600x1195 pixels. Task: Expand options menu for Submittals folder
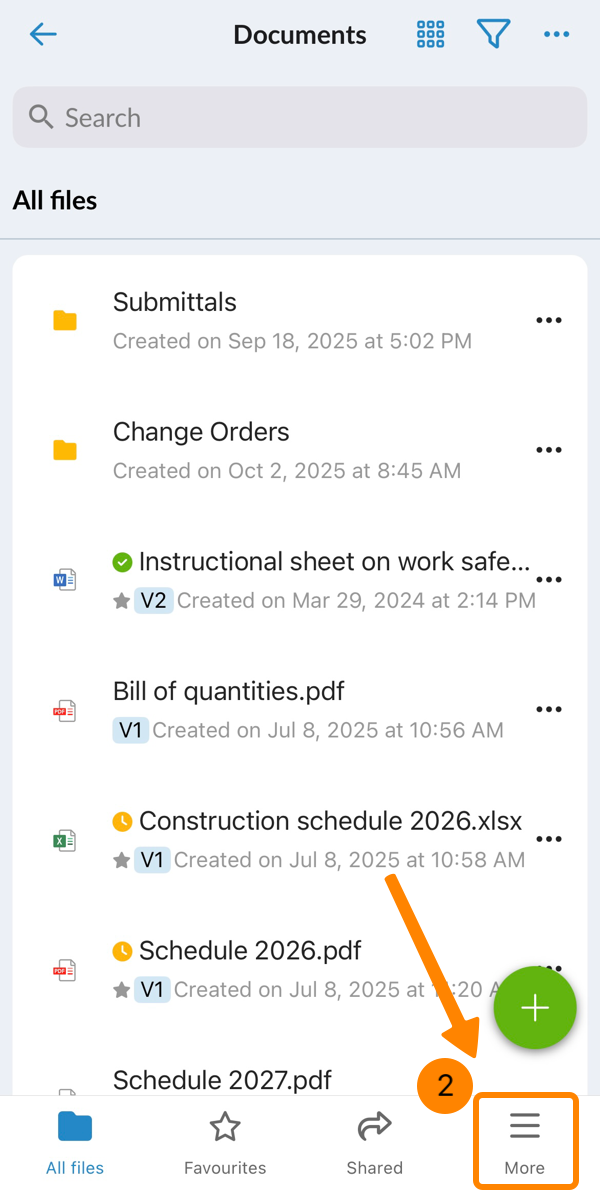pos(549,321)
